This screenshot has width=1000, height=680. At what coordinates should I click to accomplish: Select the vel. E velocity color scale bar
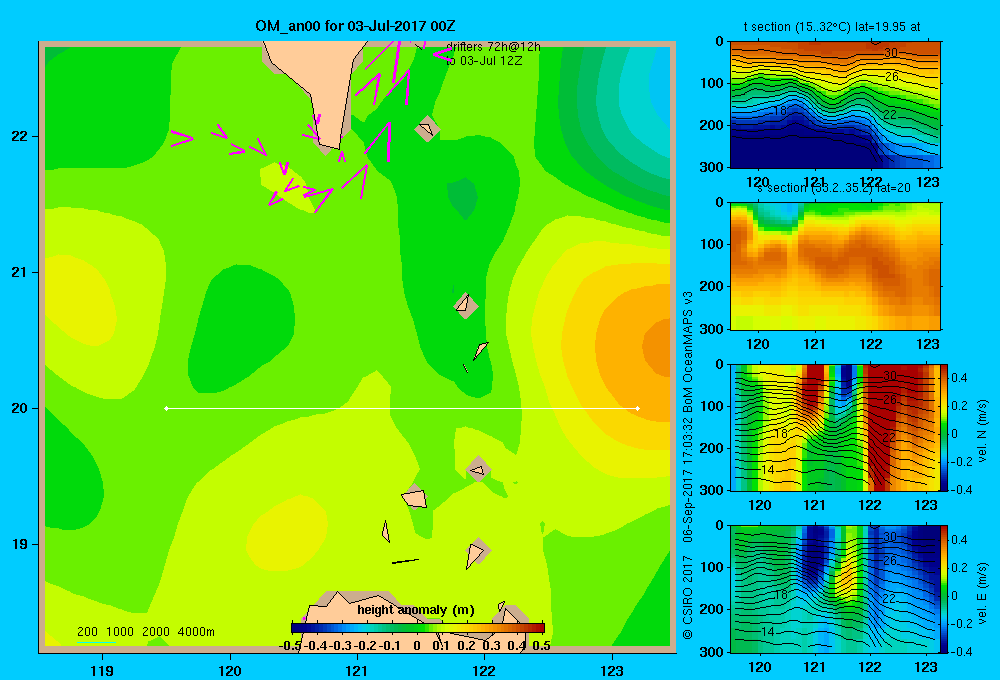pos(945,589)
